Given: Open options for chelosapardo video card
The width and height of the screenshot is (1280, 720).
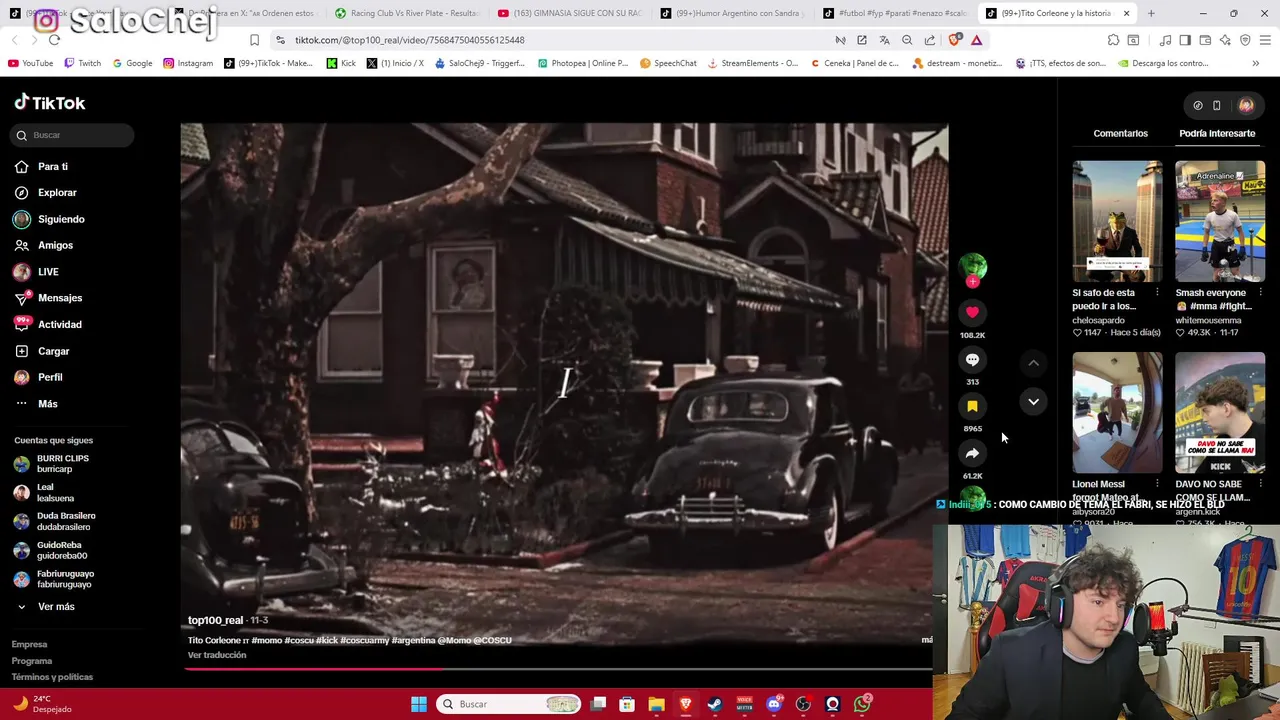Looking at the screenshot, I should [x=1157, y=293].
